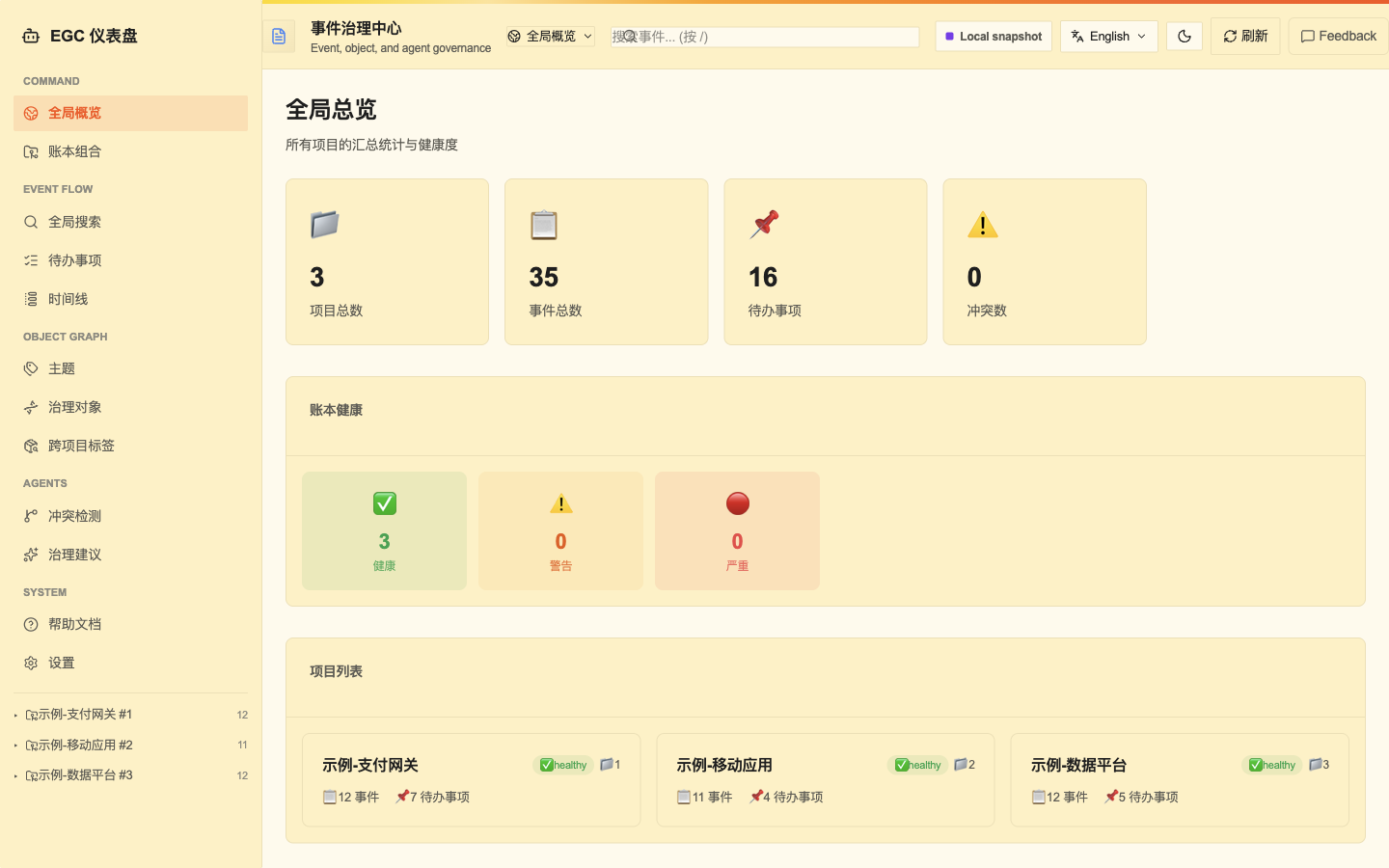Open 待办事项 in the sidebar
Screen dimensions: 1389x868
(130, 260)
